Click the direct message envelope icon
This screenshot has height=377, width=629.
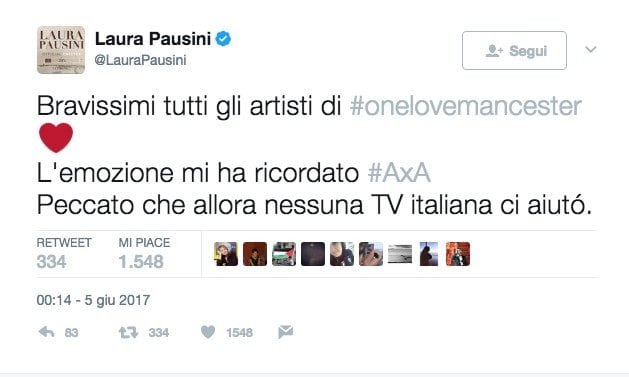[x=286, y=332]
